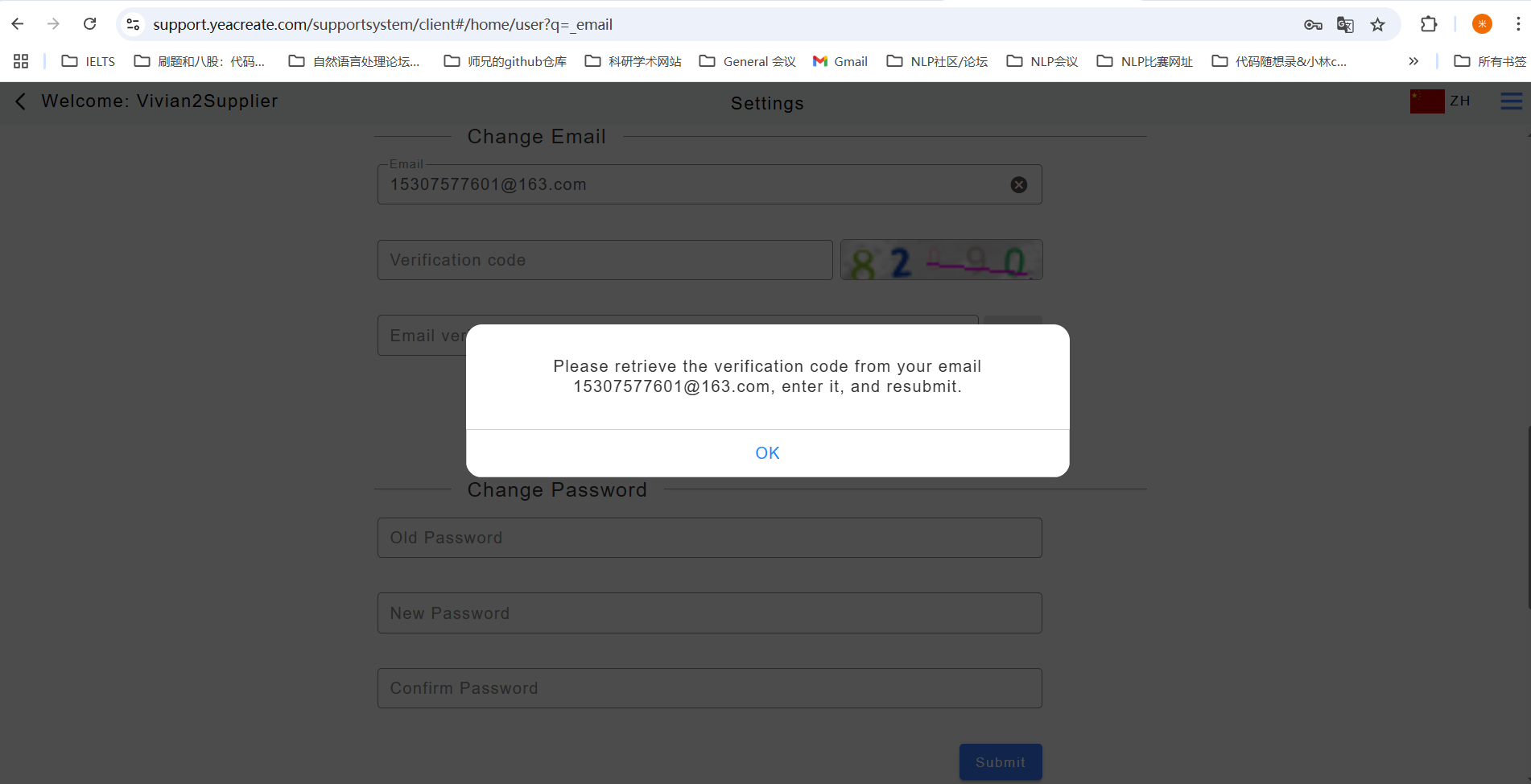The image size is (1531, 784).
Task: Go back using the Welcome header chevron
Action: pos(21,101)
